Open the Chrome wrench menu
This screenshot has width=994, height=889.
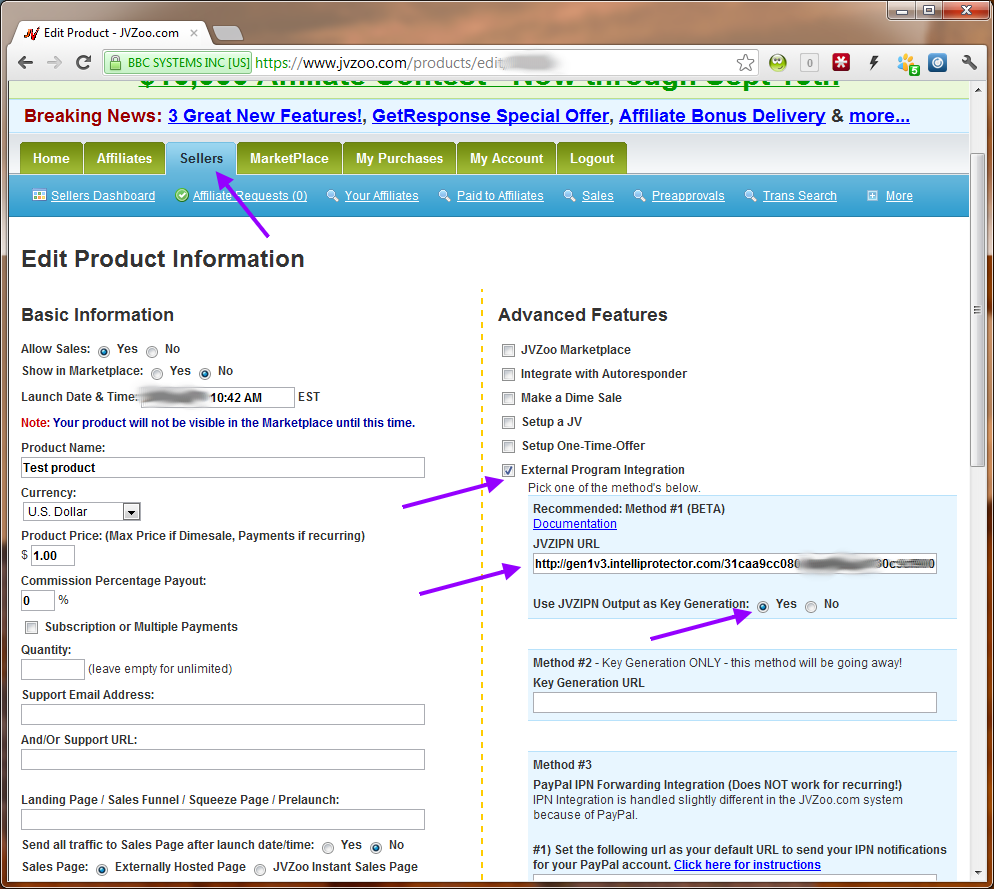(x=969, y=62)
